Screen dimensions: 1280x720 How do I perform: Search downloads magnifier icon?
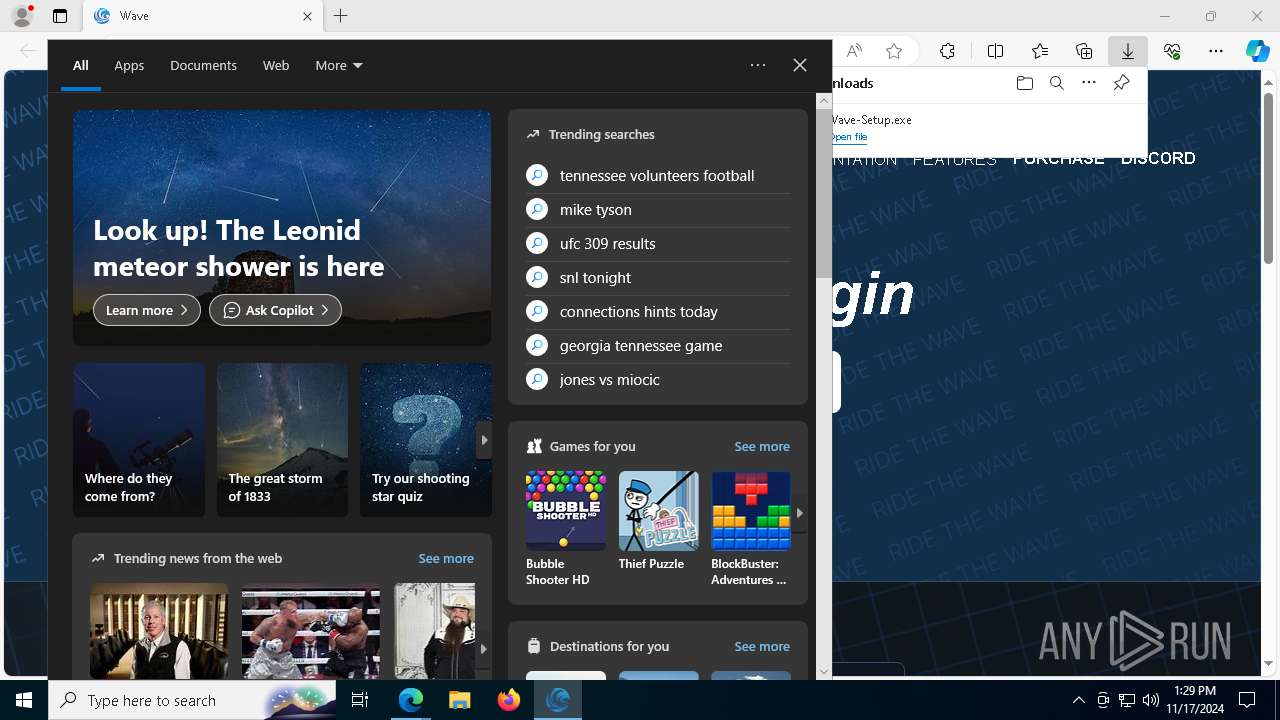[x=1056, y=83]
